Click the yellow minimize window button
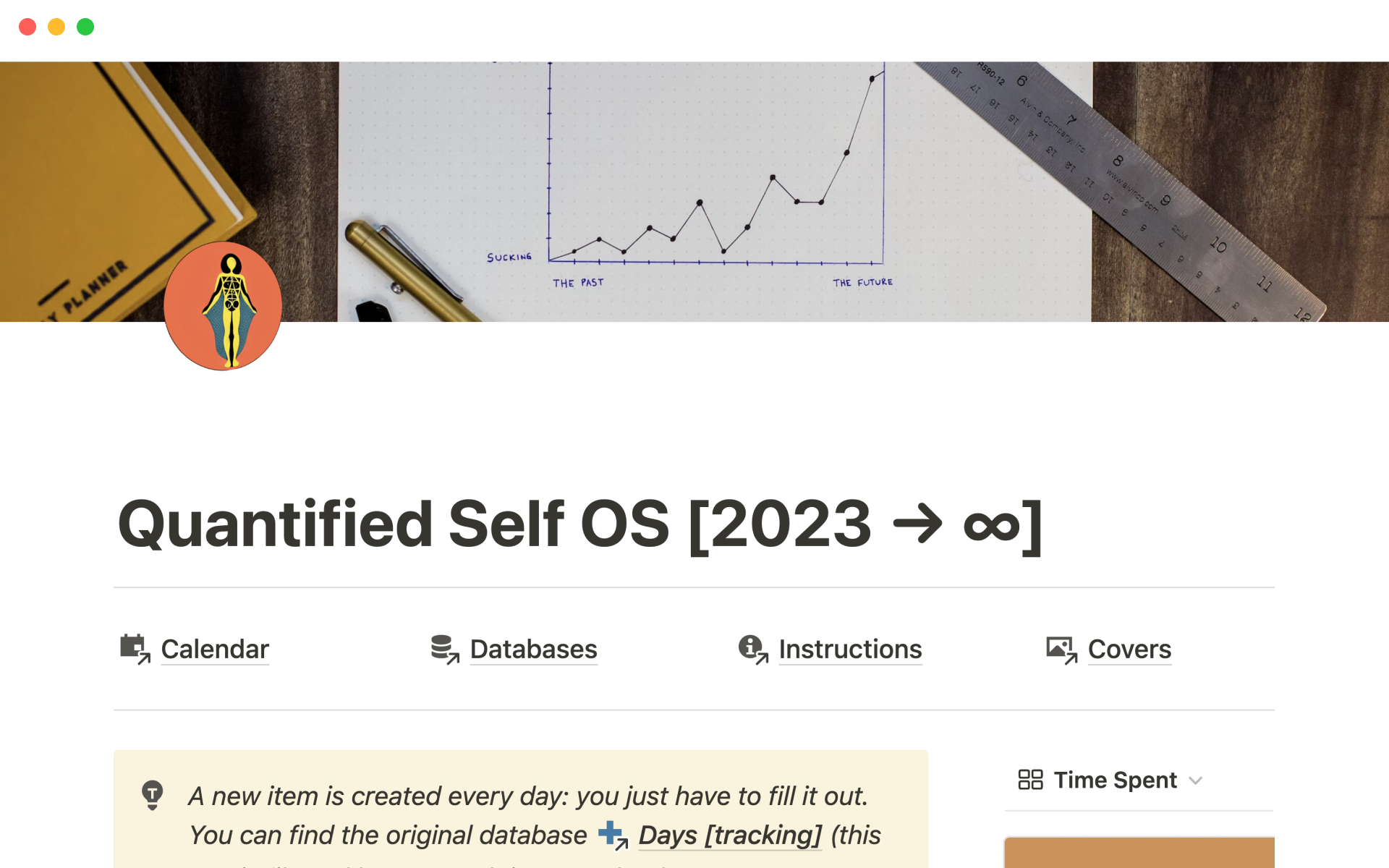Viewport: 1389px width, 868px height. click(x=56, y=27)
